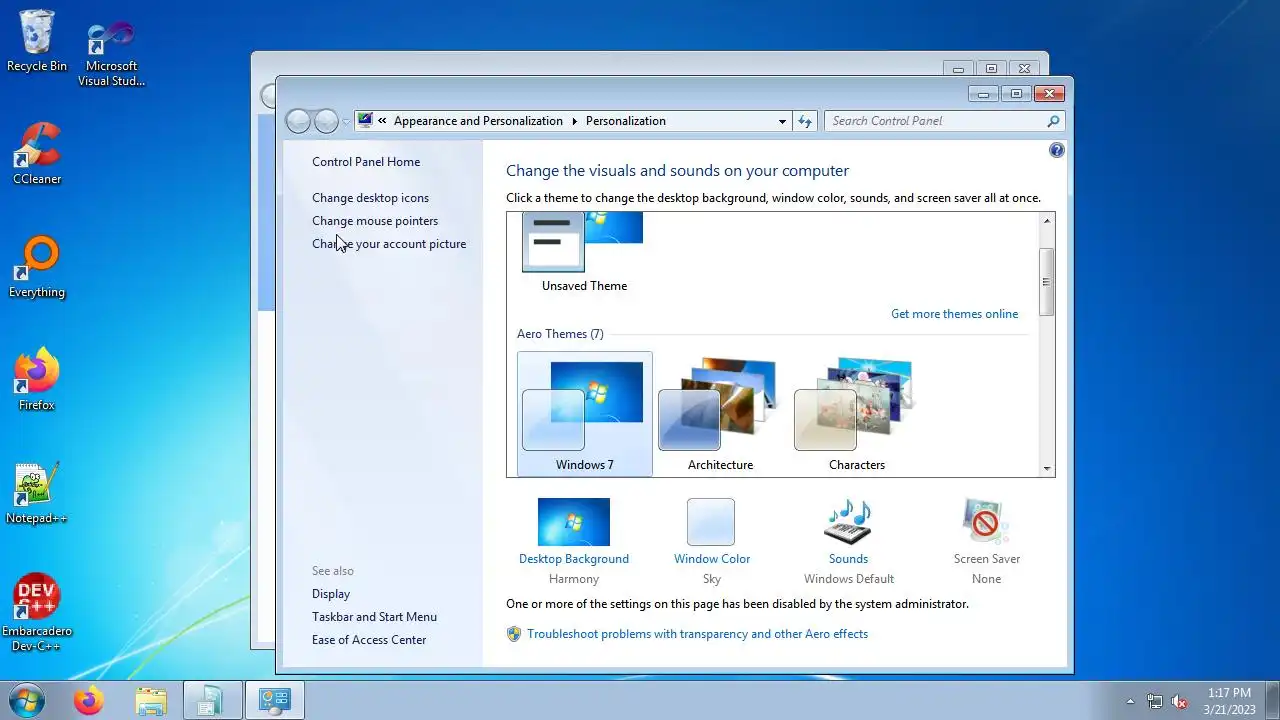Open the Window Color swatch icon
The image size is (1280, 720).
click(x=711, y=522)
